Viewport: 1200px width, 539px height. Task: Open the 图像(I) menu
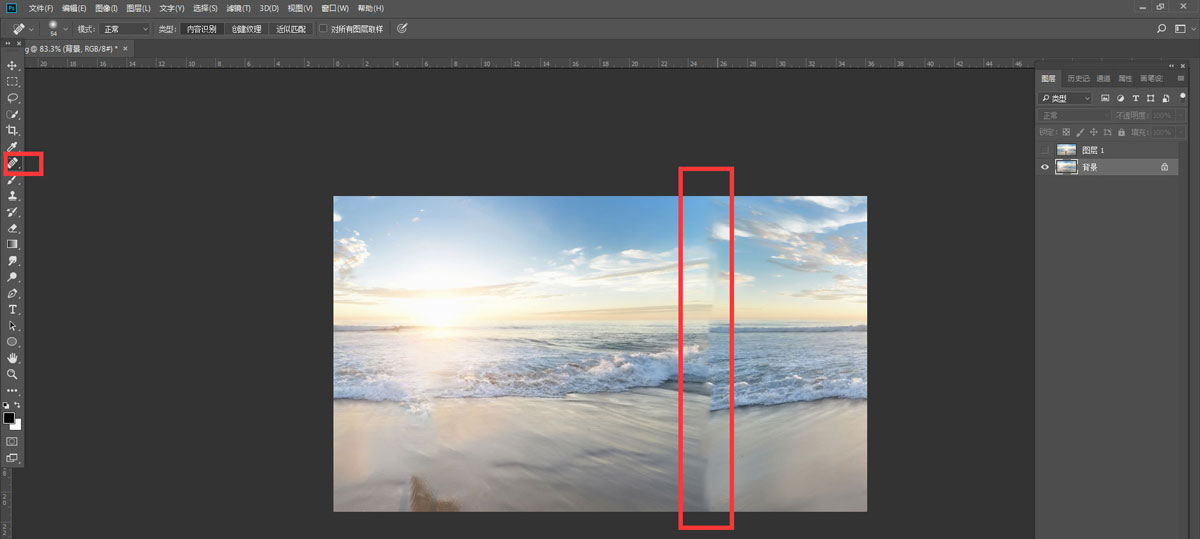coord(106,8)
